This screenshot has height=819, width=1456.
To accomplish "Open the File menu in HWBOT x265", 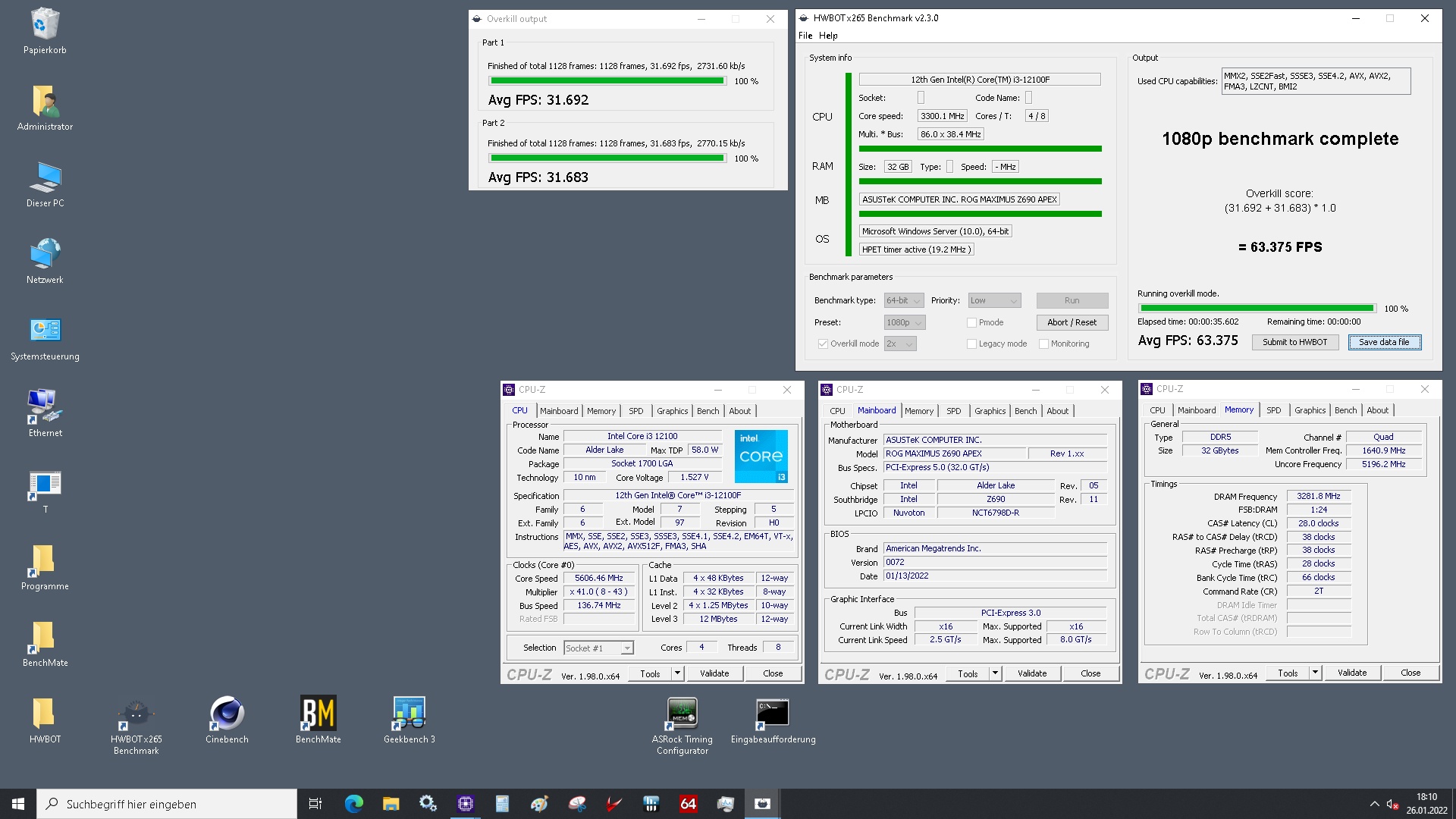I will click(x=805, y=36).
